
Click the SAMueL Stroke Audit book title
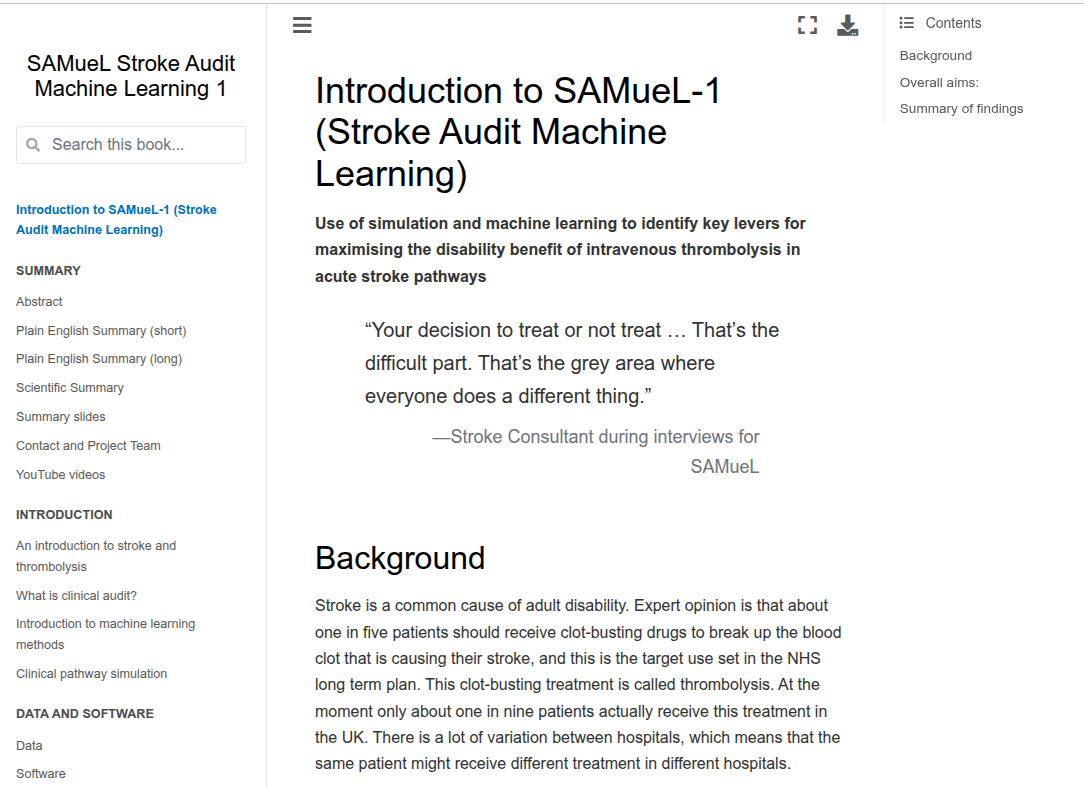pyautogui.click(x=131, y=76)
